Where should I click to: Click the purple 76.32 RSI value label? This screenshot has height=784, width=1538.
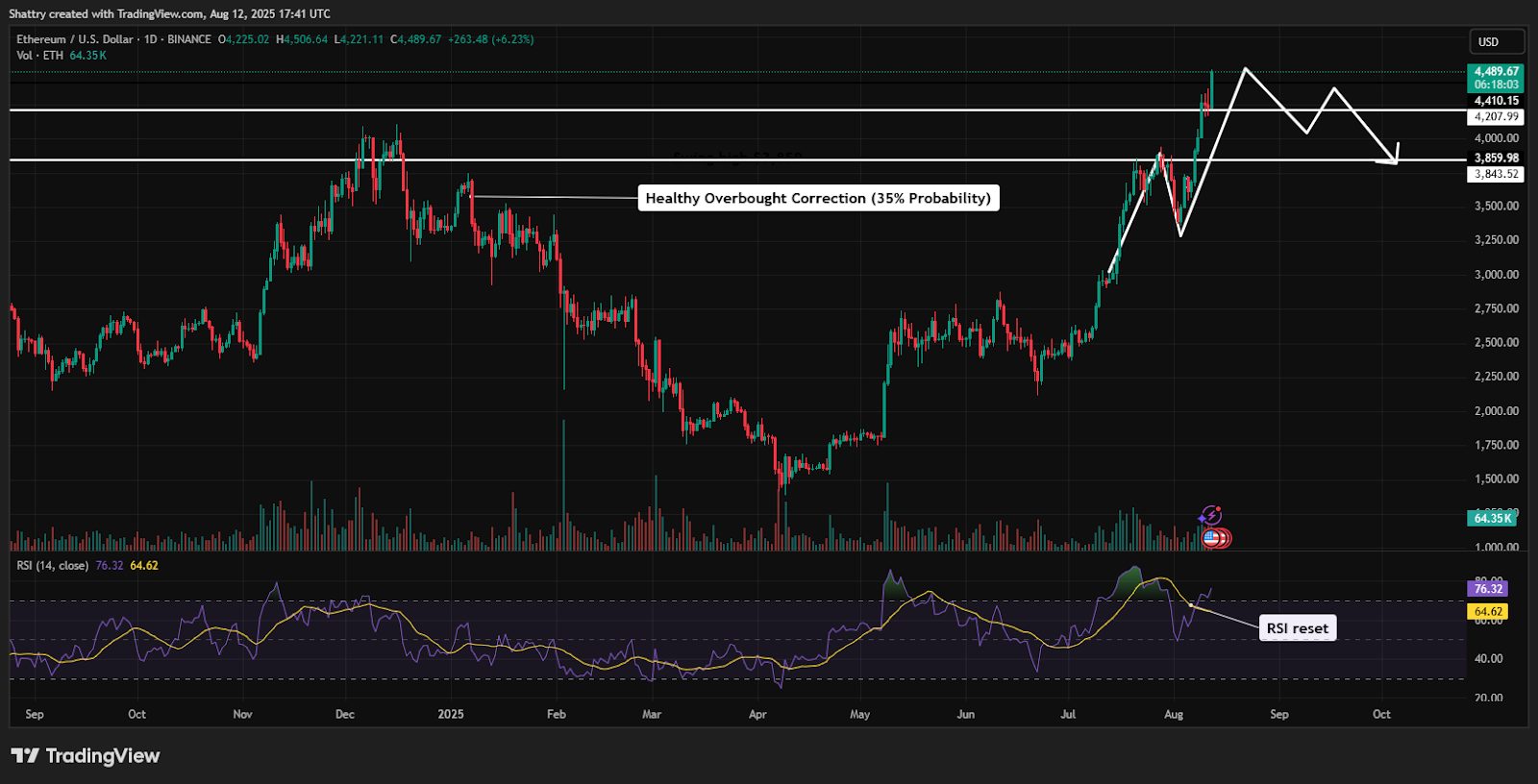[1487, 589]
